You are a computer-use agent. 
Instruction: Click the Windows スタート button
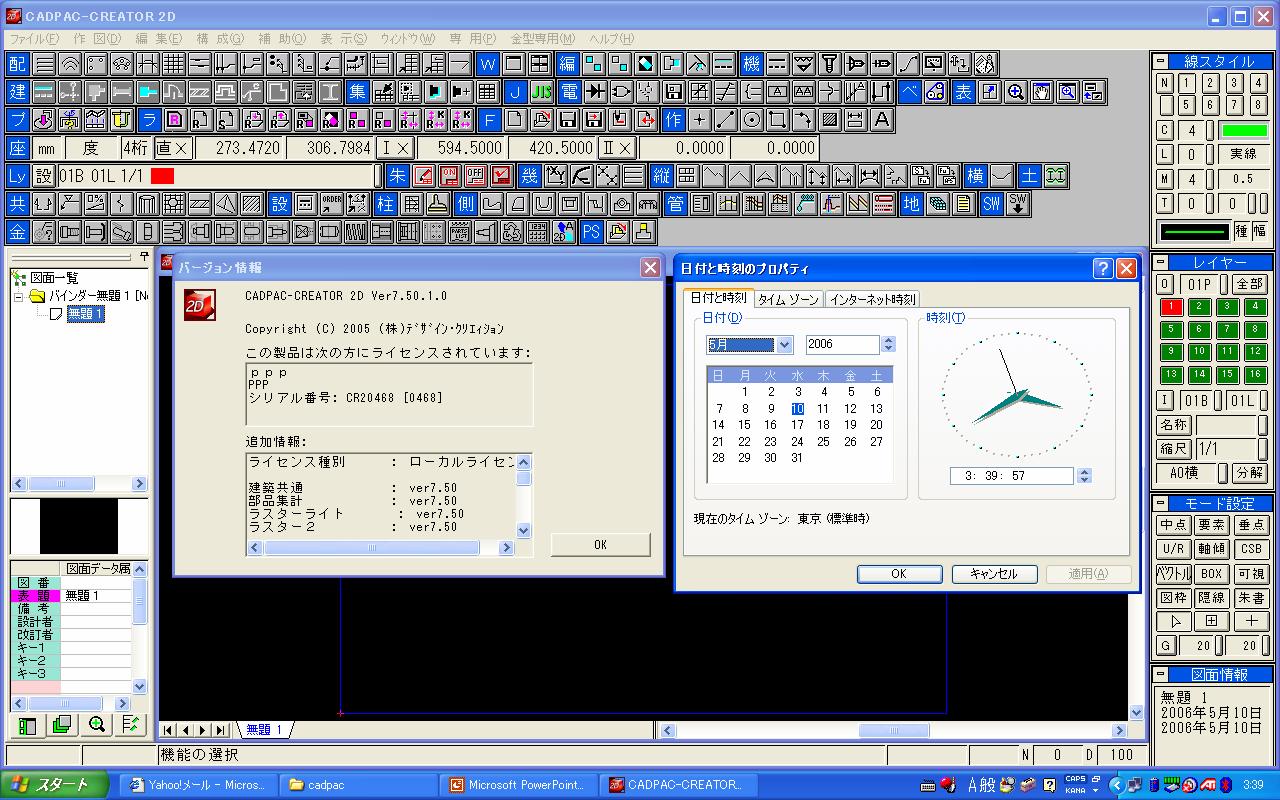pos(54,785)
